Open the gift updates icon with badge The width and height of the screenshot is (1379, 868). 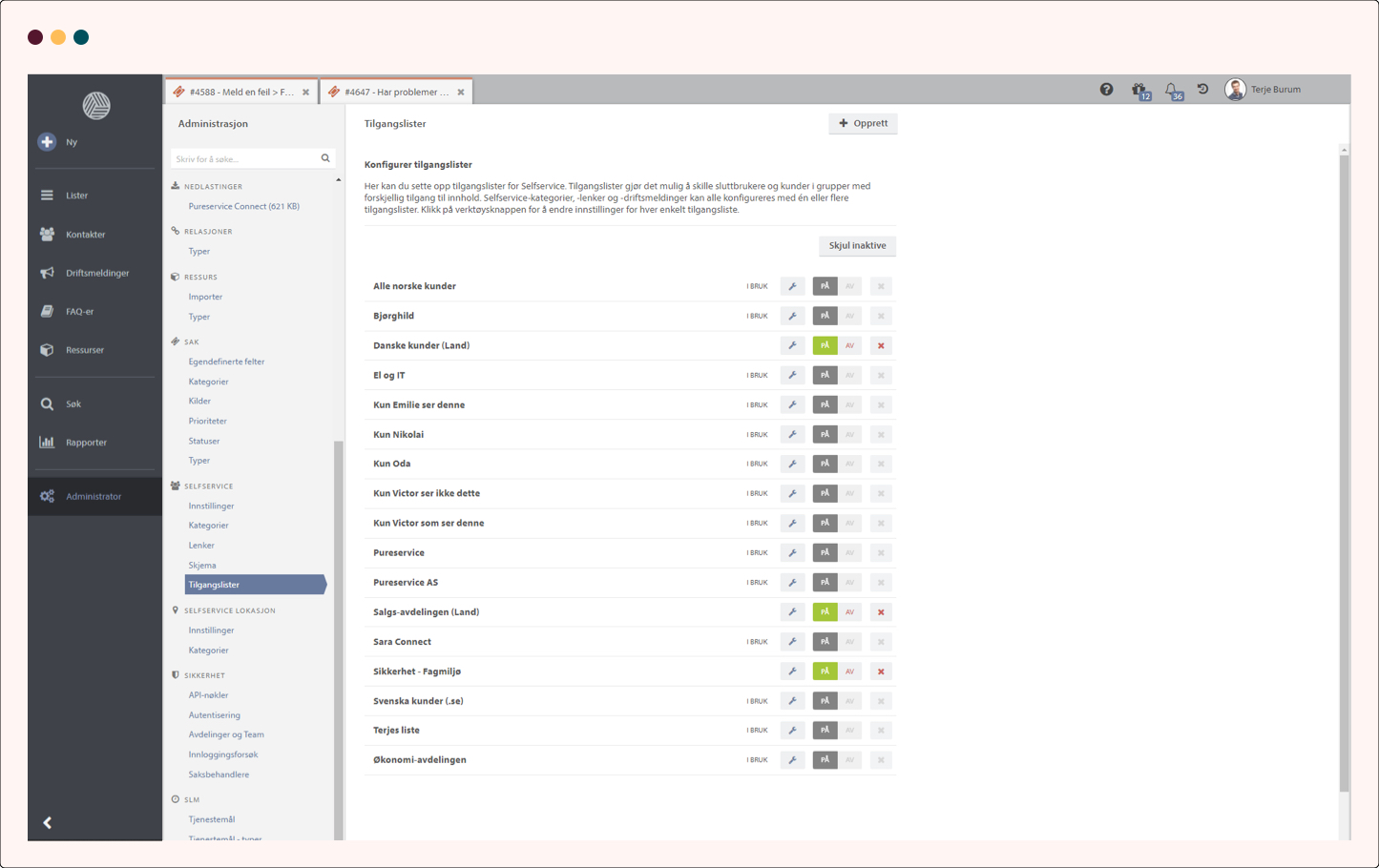tap(1139, 90)
